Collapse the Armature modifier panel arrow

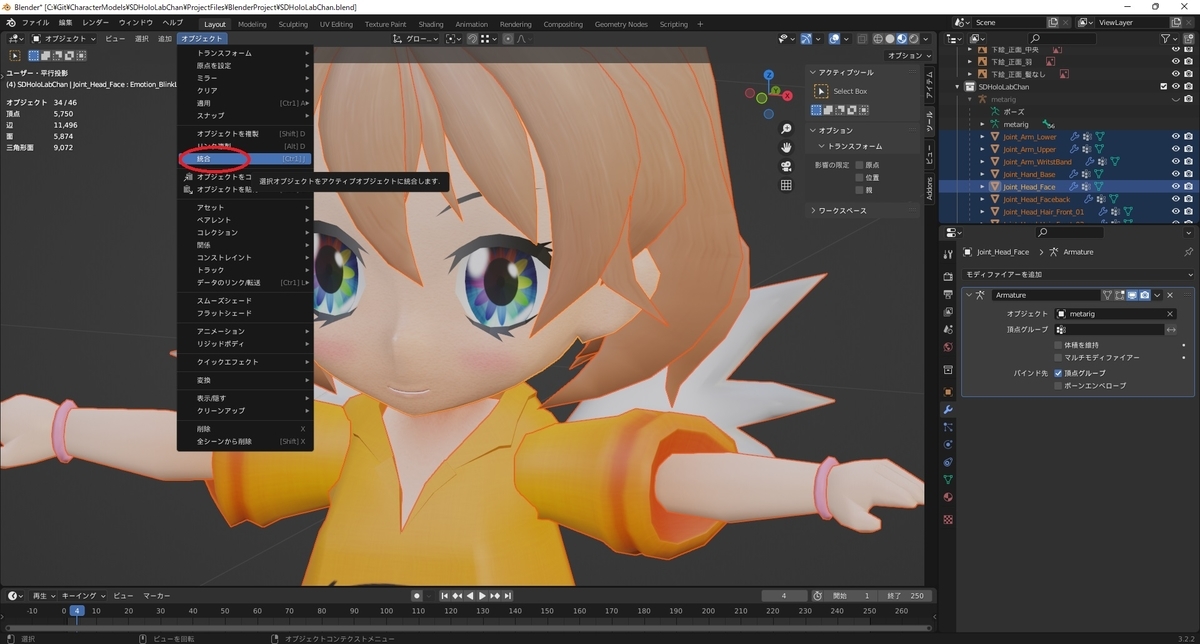tap(968, 295)
